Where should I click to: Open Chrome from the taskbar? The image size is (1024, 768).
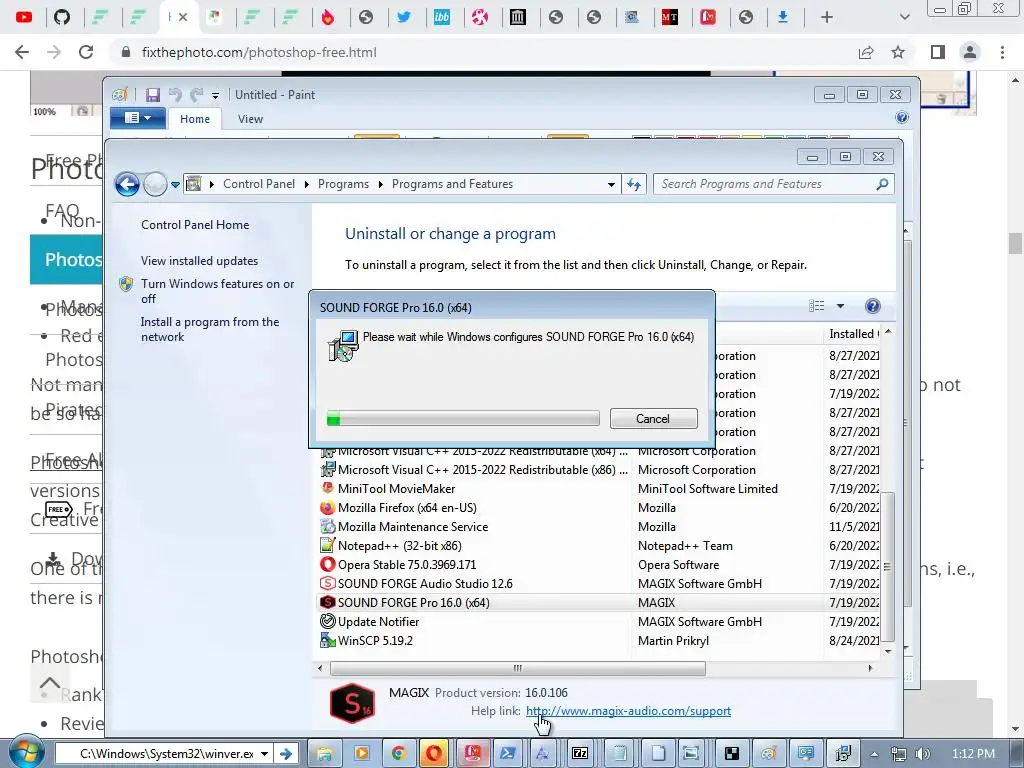(x=399, y=754)
